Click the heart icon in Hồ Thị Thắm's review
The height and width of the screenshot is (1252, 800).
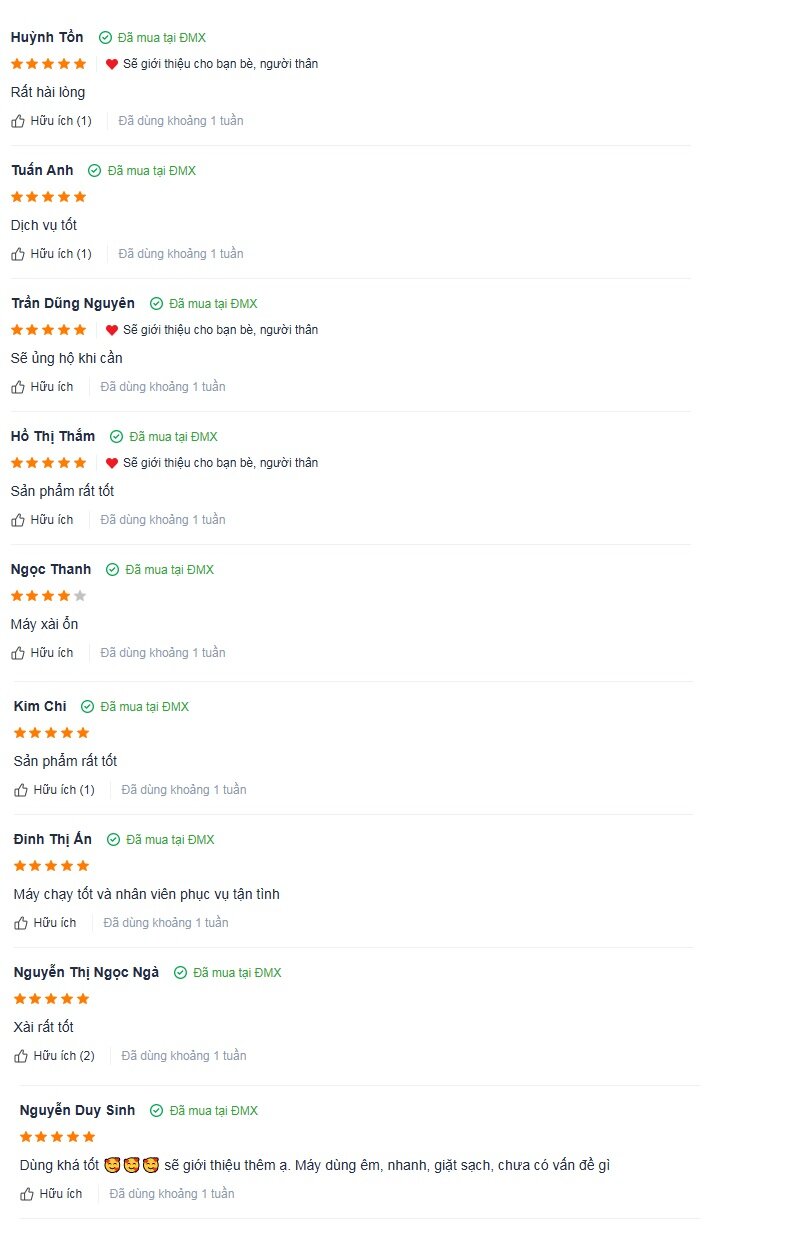pyautogui.click(x=112, y=463)
